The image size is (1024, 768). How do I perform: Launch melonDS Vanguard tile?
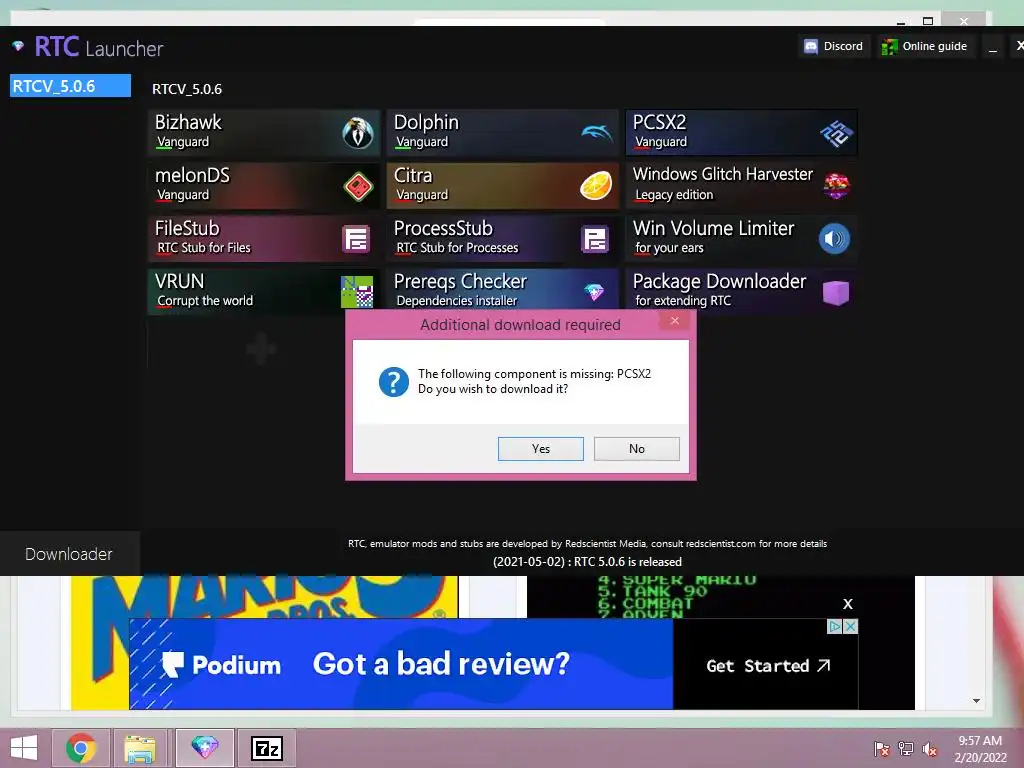tap(264, 186)
